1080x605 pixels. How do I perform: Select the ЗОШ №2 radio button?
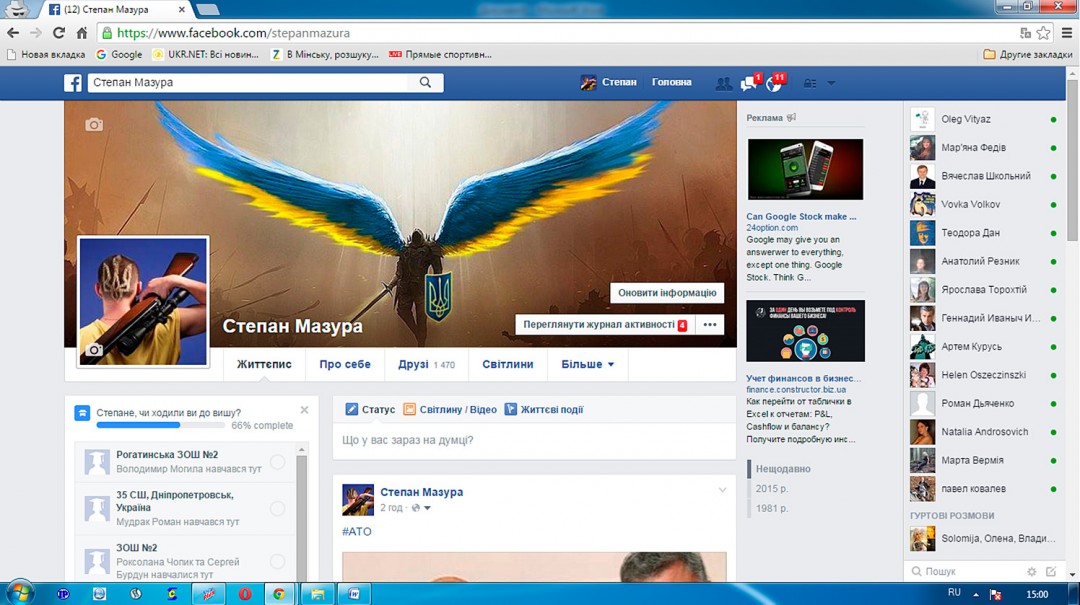(x=277, y=562)
